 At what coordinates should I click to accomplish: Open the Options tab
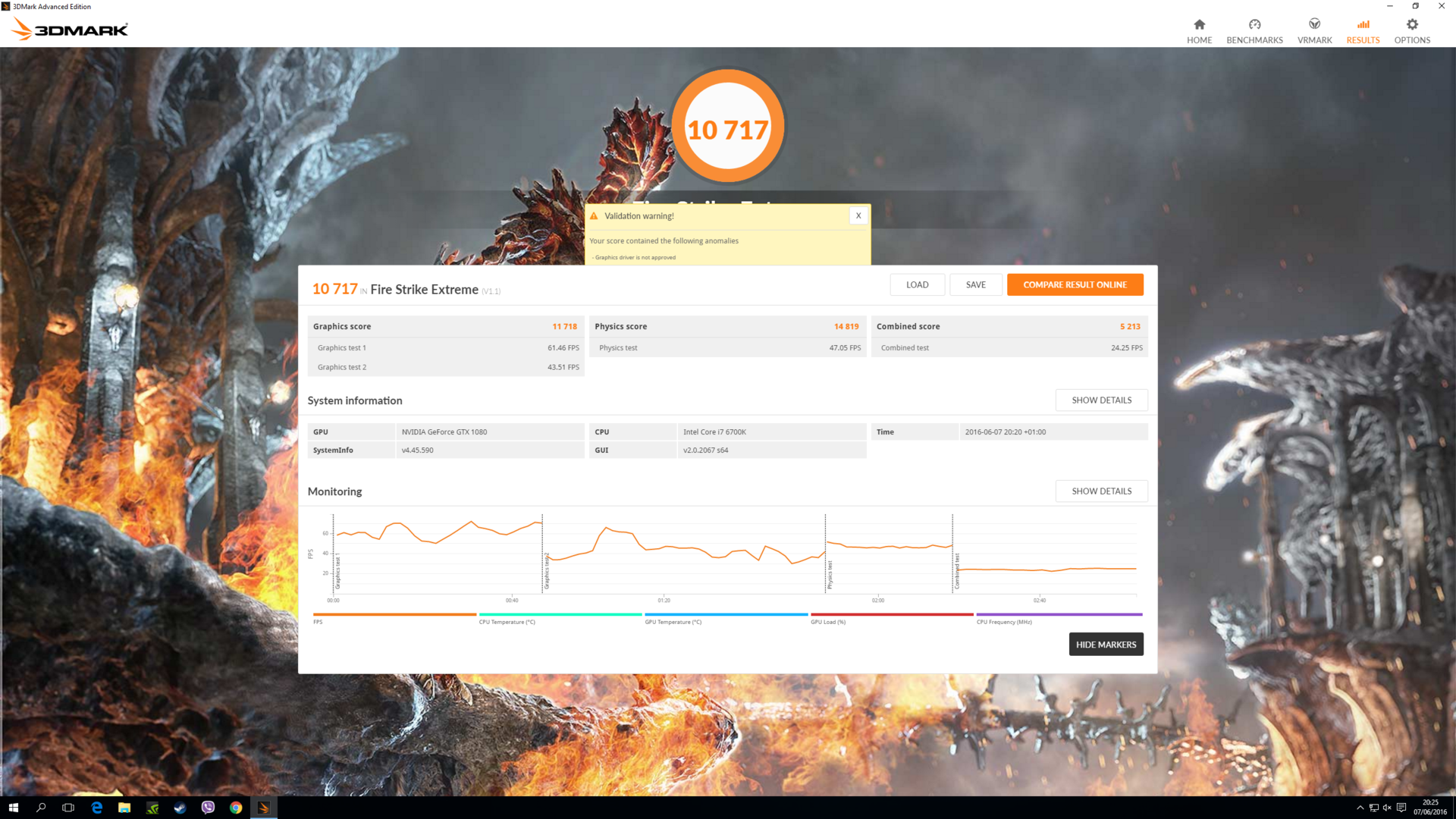[x=1412, y=31]
